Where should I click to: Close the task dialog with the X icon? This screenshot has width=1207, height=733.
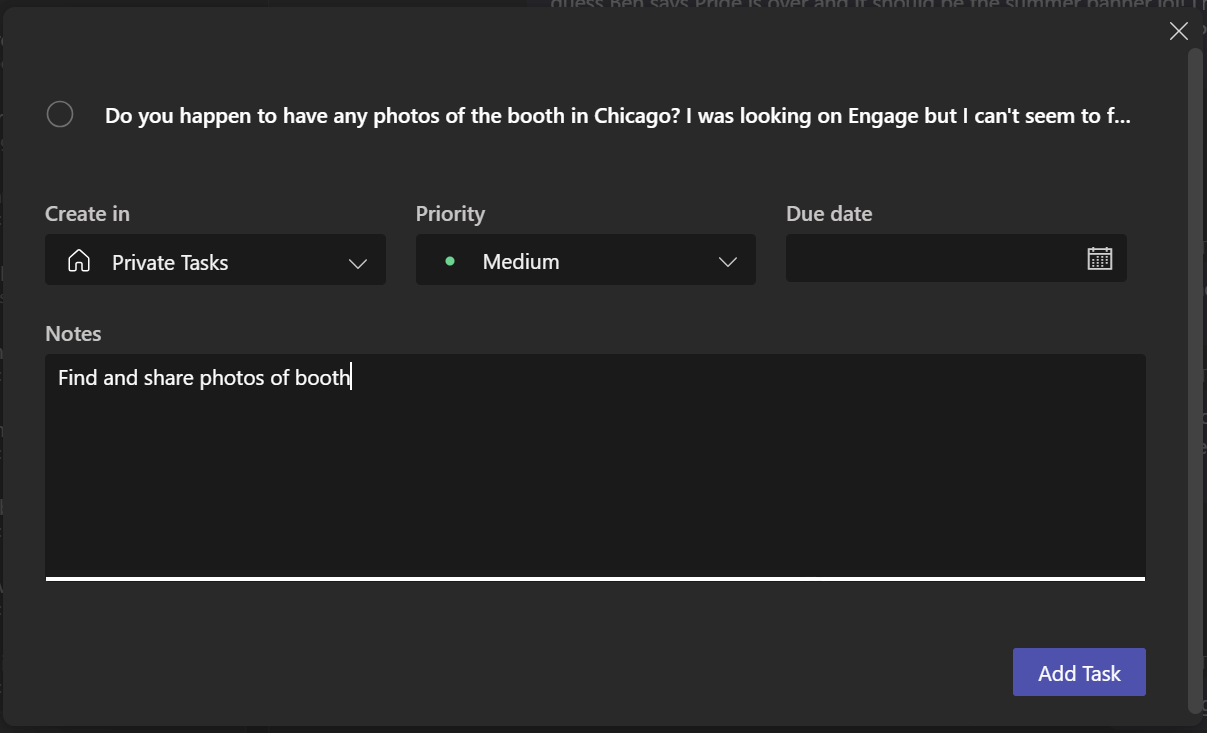[1178, 31]
